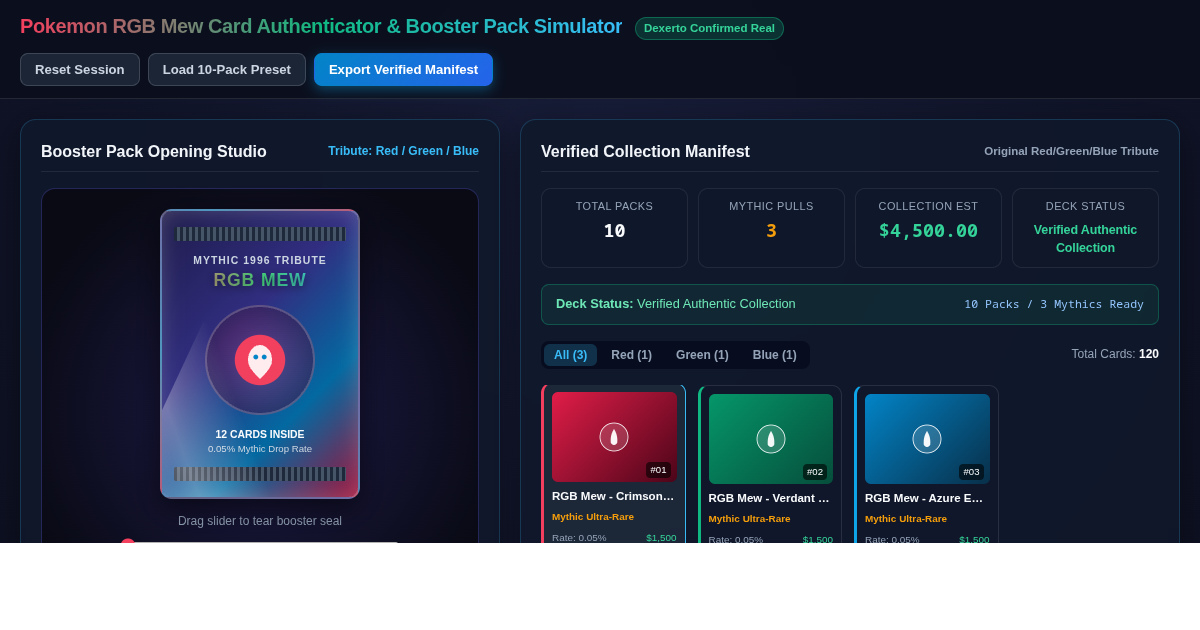This screenshot has height=630, width=1200.
Task: Click the Rate: 0.05% text on Azure card
Action: tap(892, 539)
